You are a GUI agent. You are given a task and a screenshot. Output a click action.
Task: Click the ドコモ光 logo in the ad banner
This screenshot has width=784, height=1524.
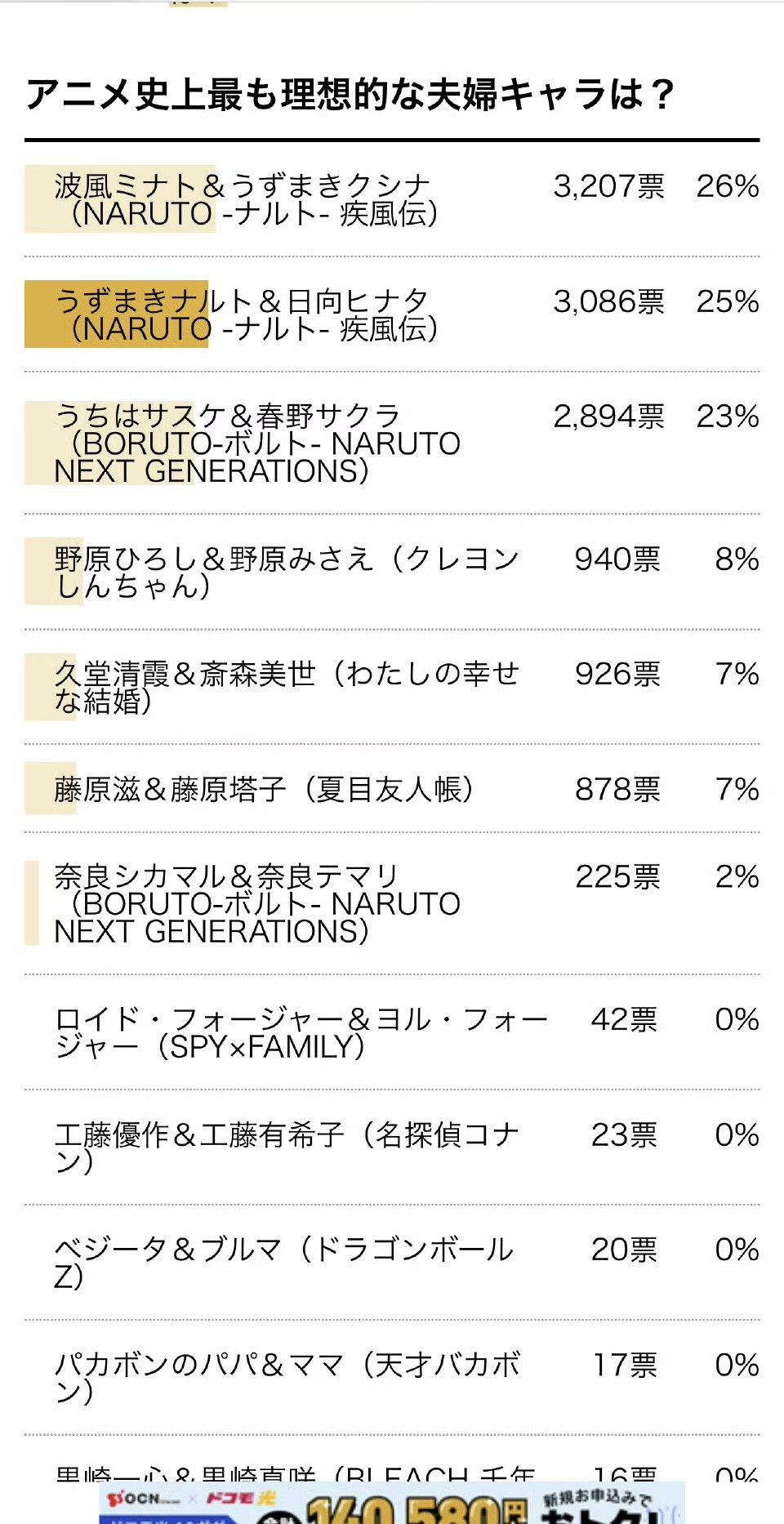(x=242, y=1498)
